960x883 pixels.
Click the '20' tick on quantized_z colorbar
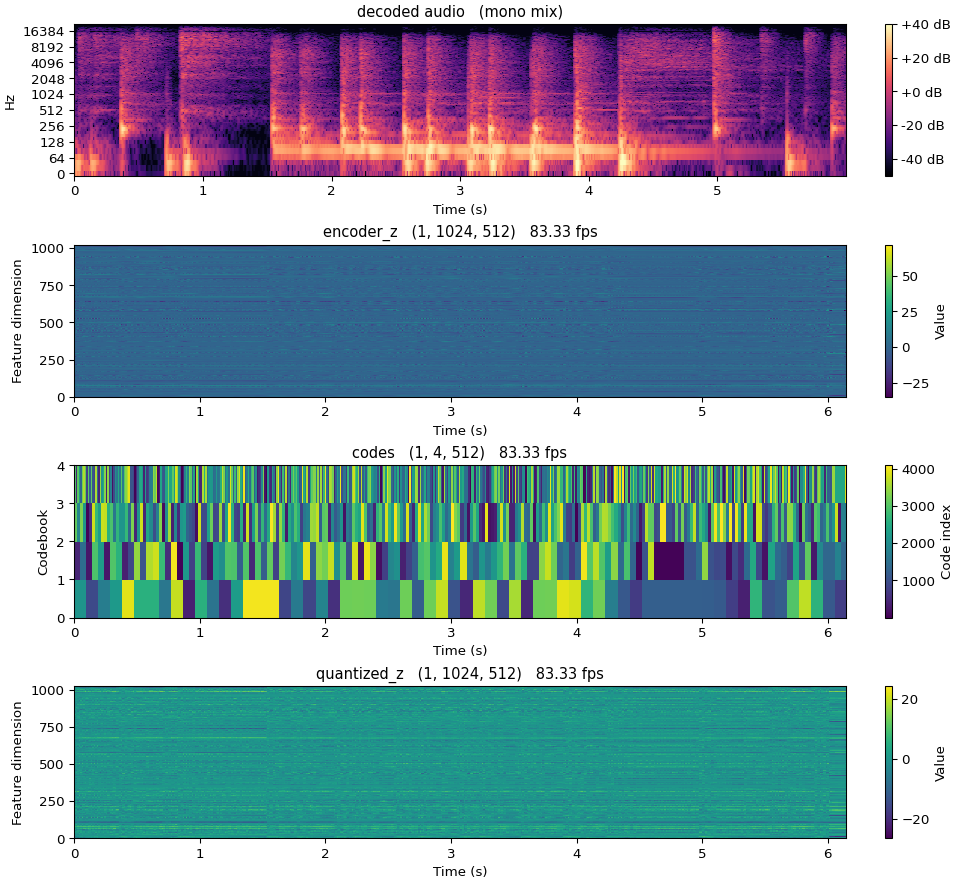click(910, 700)
